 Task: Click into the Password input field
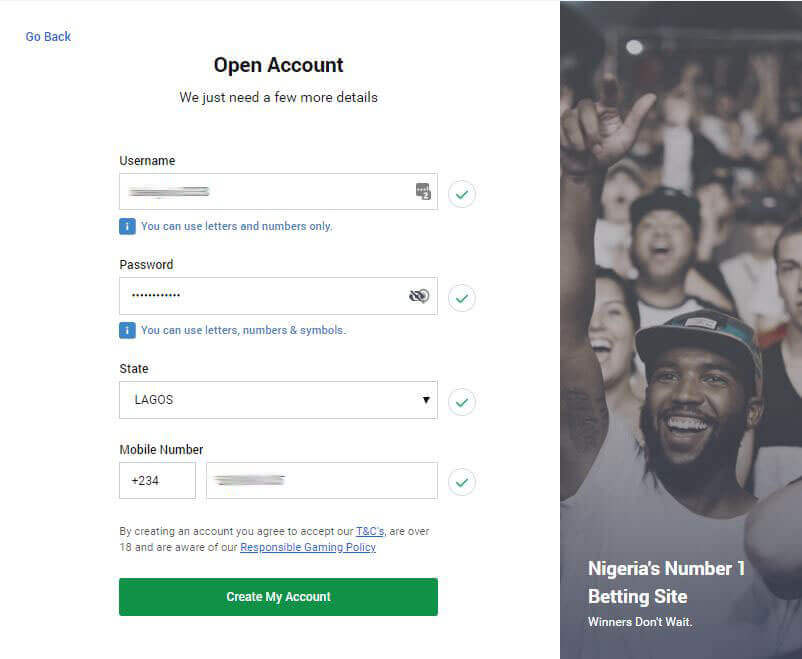click(260, 296)
